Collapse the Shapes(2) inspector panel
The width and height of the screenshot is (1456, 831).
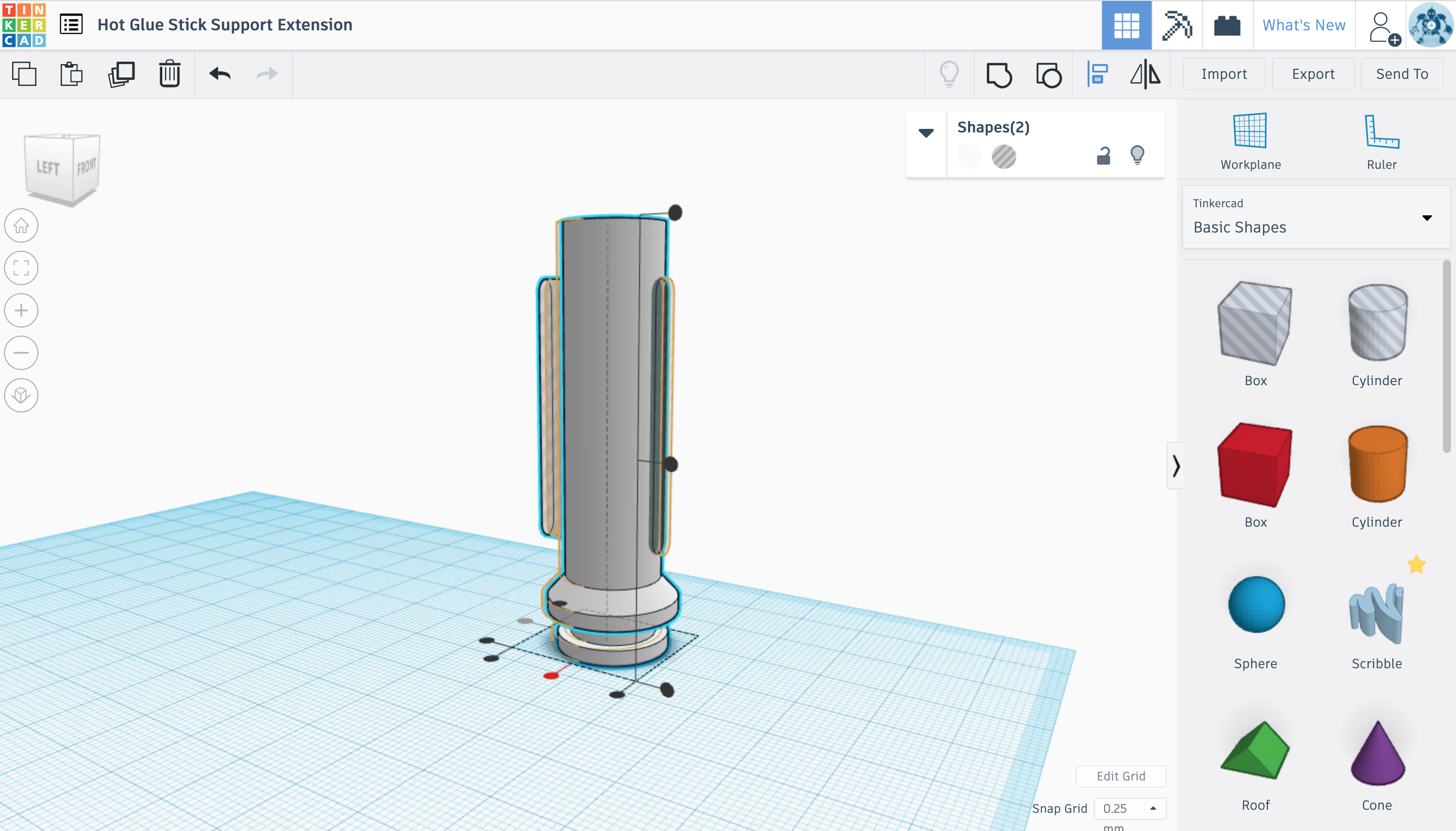tap(926, 133)
